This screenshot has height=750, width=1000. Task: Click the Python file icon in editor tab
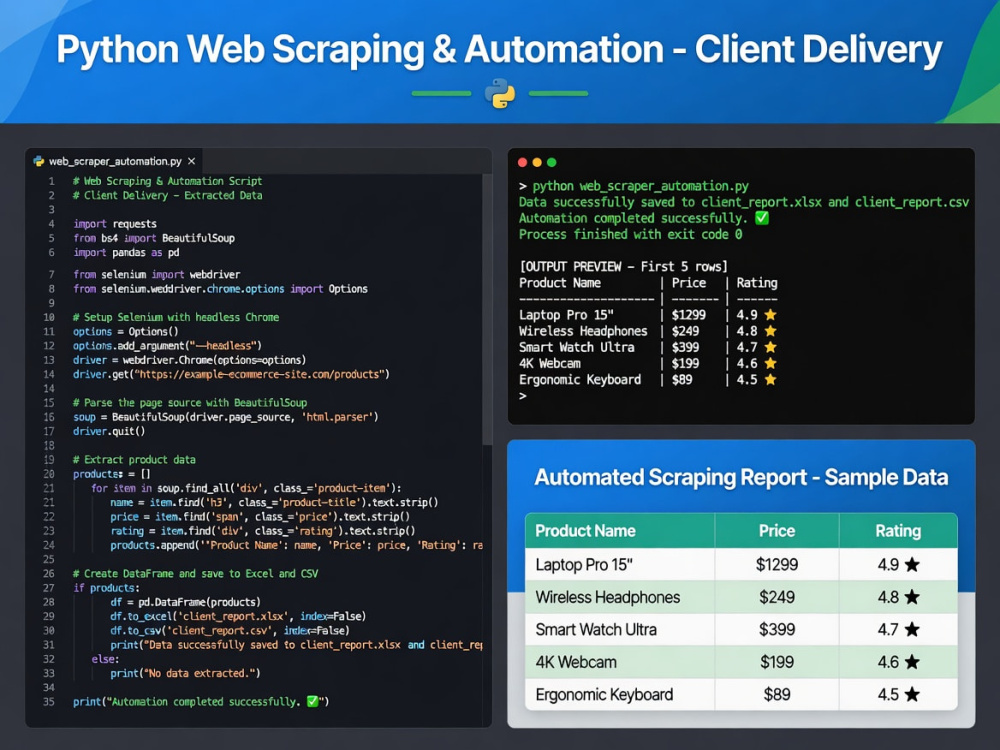pyautogui.click(x=39, y=161)
